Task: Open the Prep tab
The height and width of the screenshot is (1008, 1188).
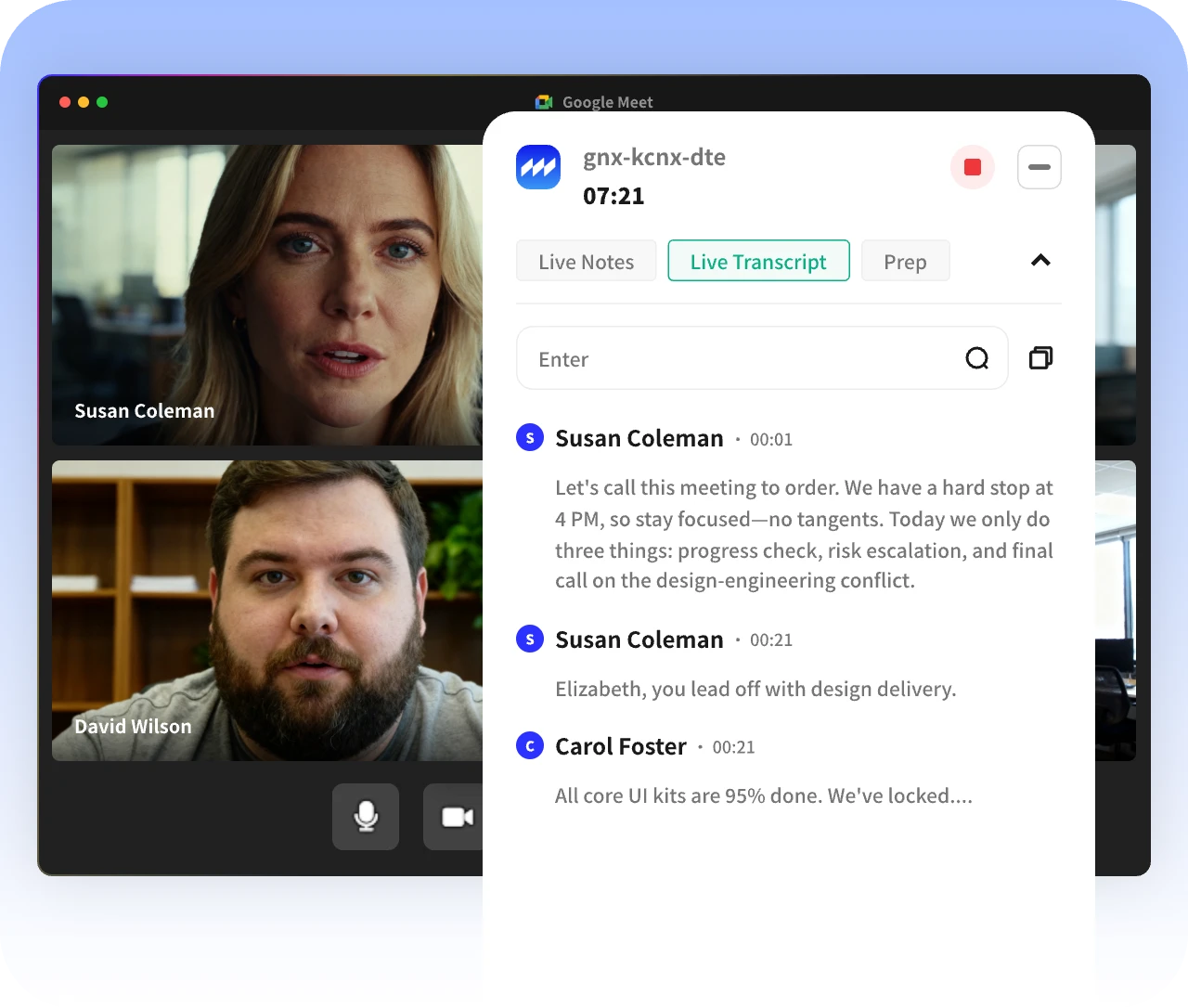Action: click(905, 261)
